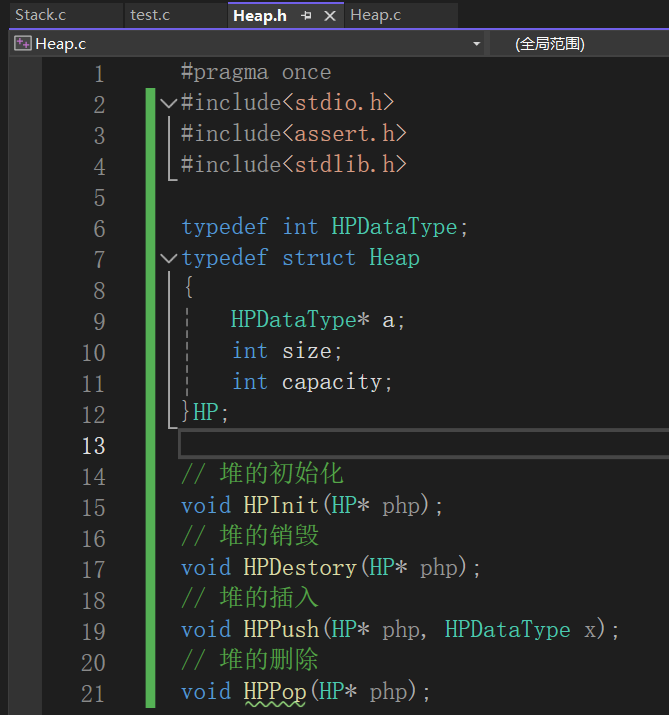Click HPDataType in the int typedef line

pyautogui.click(x=394, y=227)
